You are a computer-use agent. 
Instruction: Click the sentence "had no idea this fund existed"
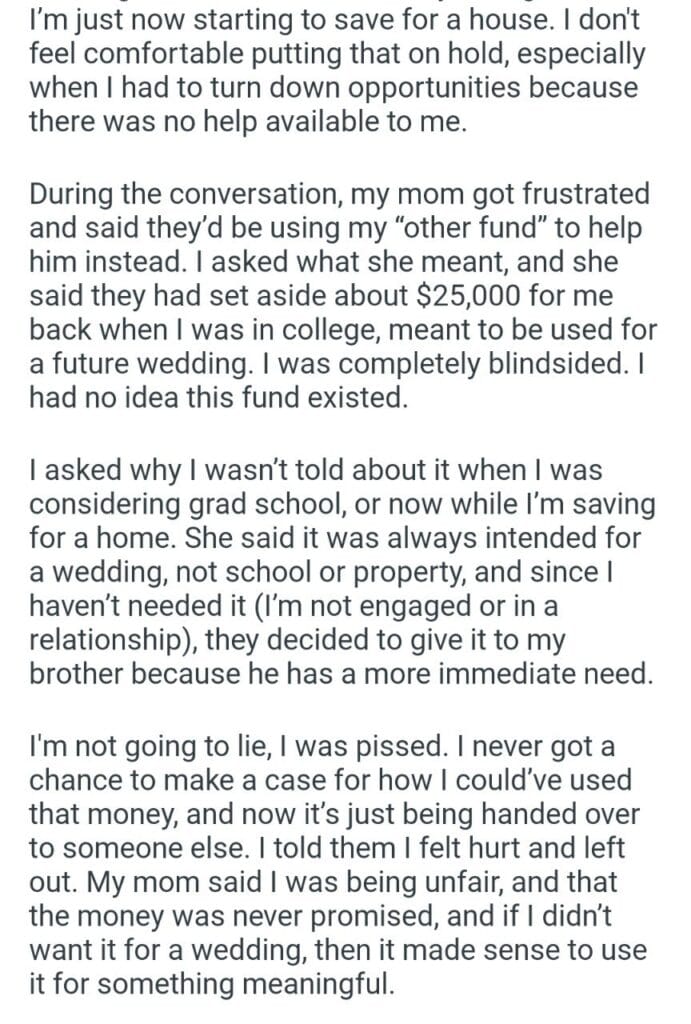click(220, 400)
